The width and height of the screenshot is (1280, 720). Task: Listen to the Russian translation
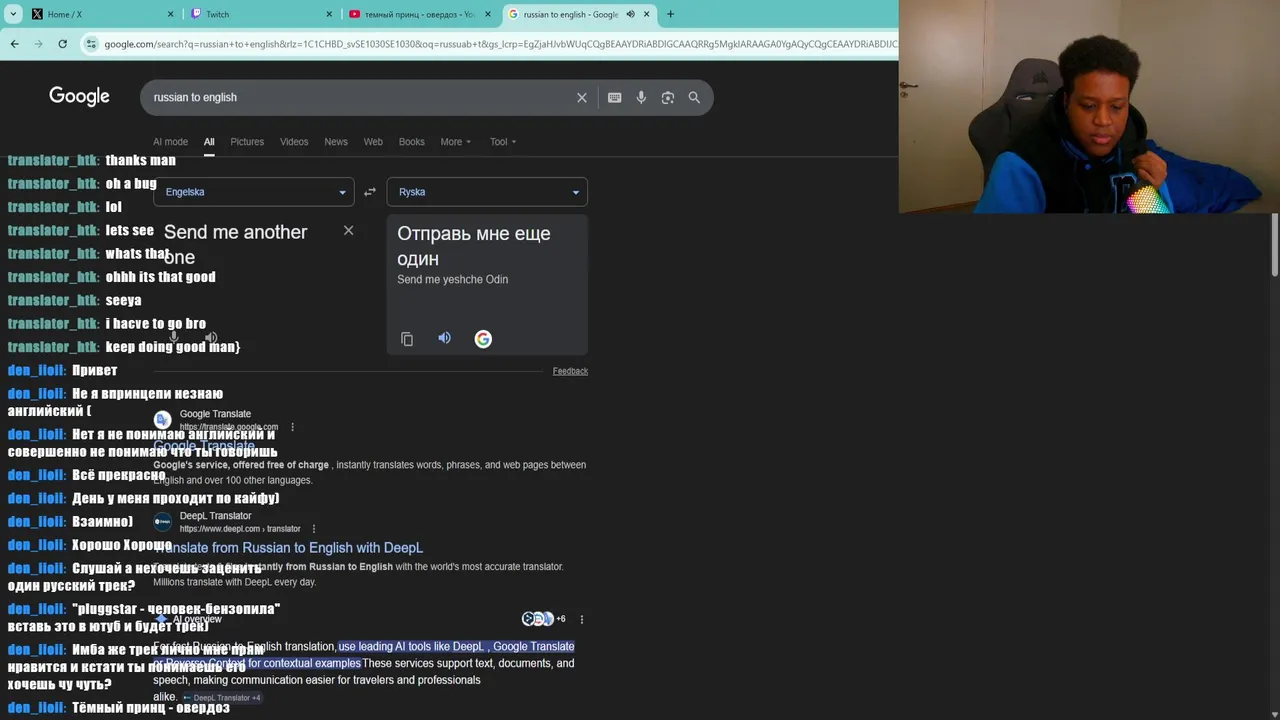(x=444, y=338)
